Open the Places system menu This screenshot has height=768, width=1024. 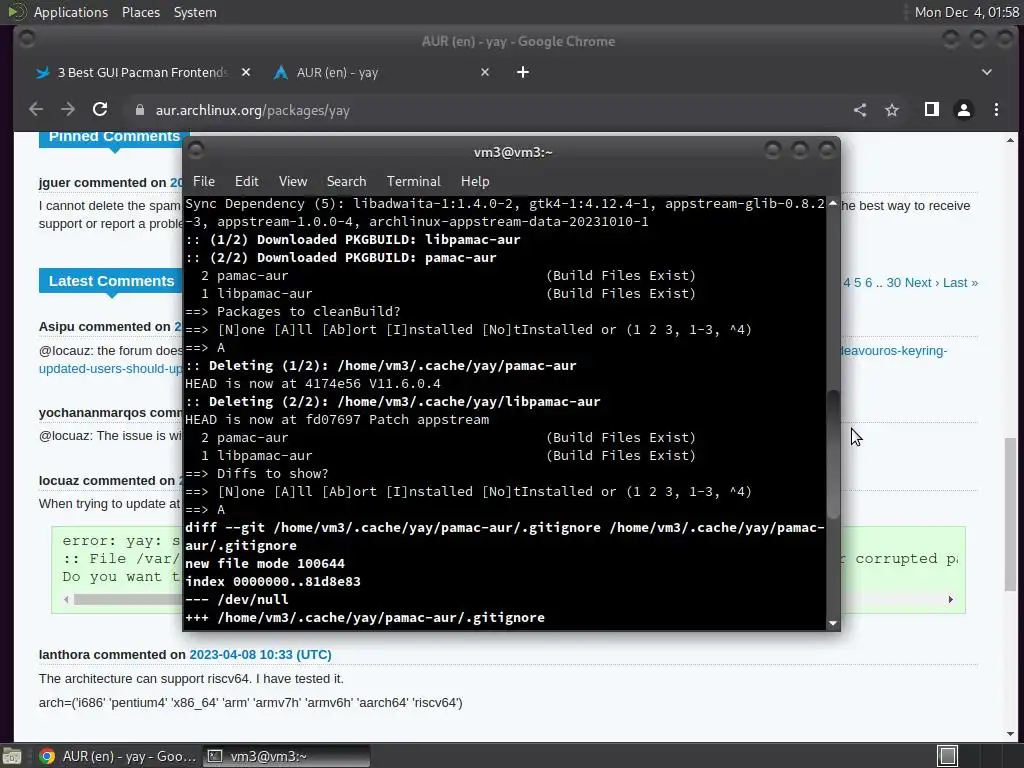[141, 12]
